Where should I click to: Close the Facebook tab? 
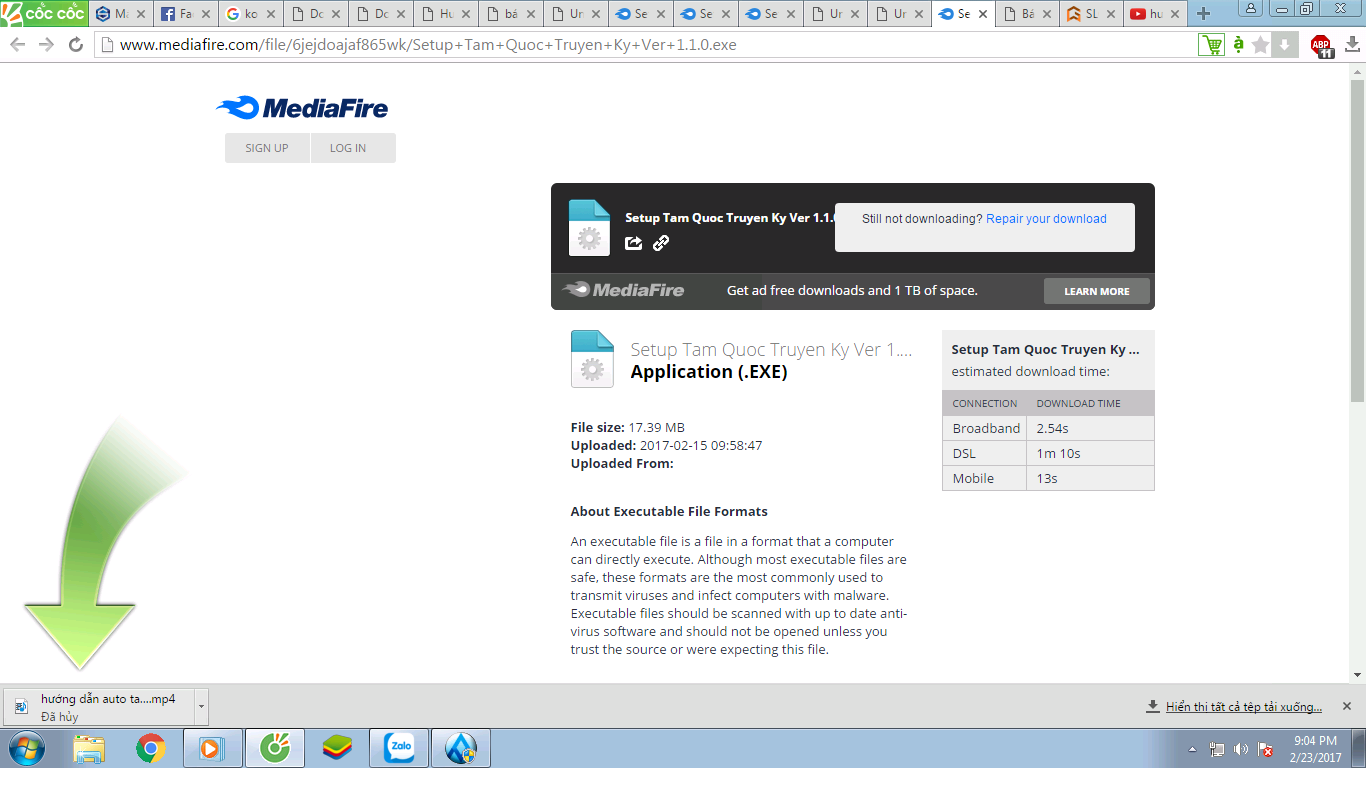tap(206, 14)
